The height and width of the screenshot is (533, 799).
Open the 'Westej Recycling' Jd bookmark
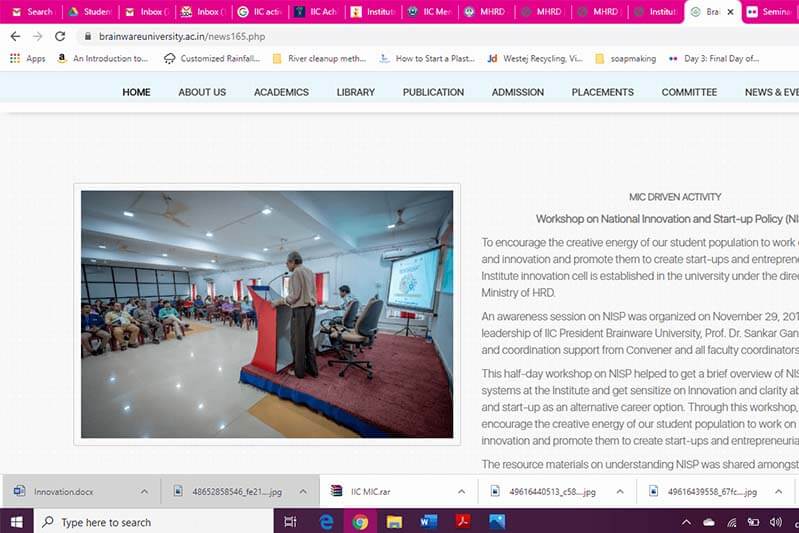535,59
